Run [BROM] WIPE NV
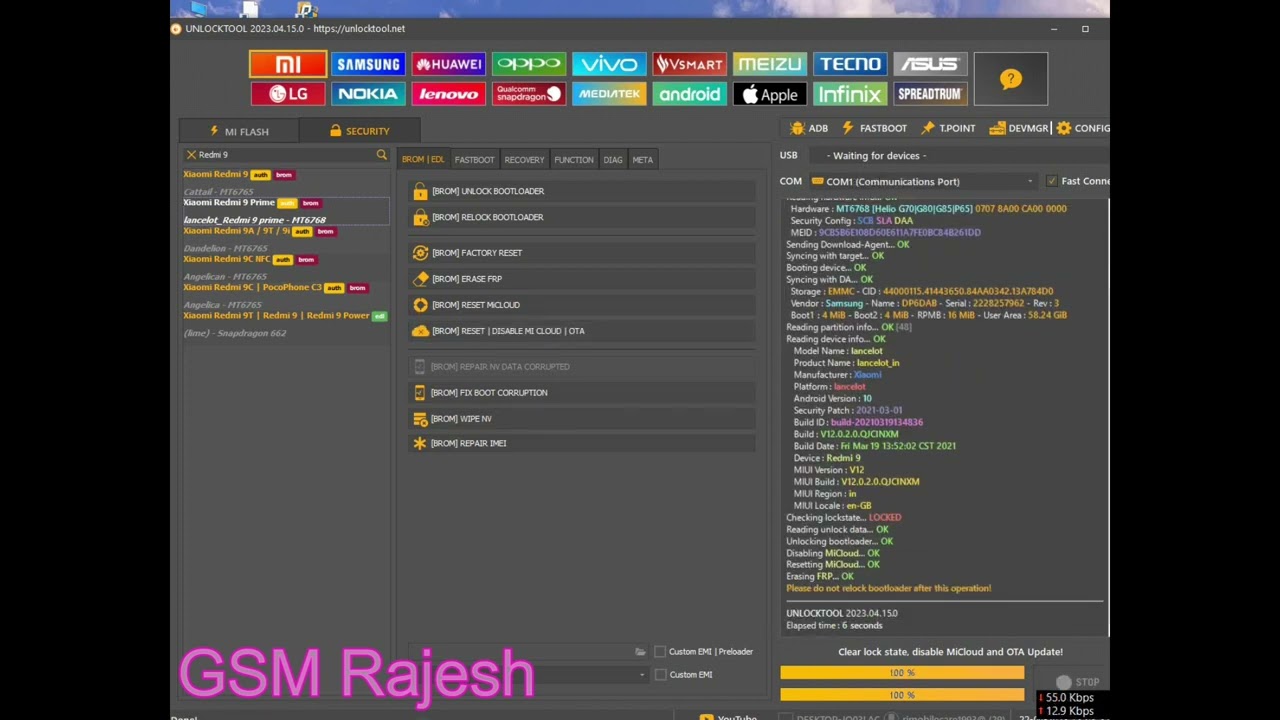Image resolution: width=1280 pixels, height=720 pixels. (583, 419)
